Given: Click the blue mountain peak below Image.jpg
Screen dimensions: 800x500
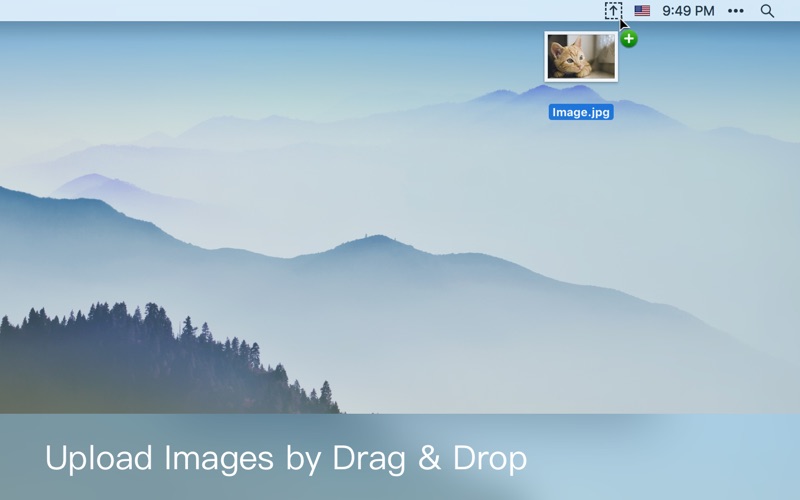Looking at the screenshot, I should pos(540,93).
